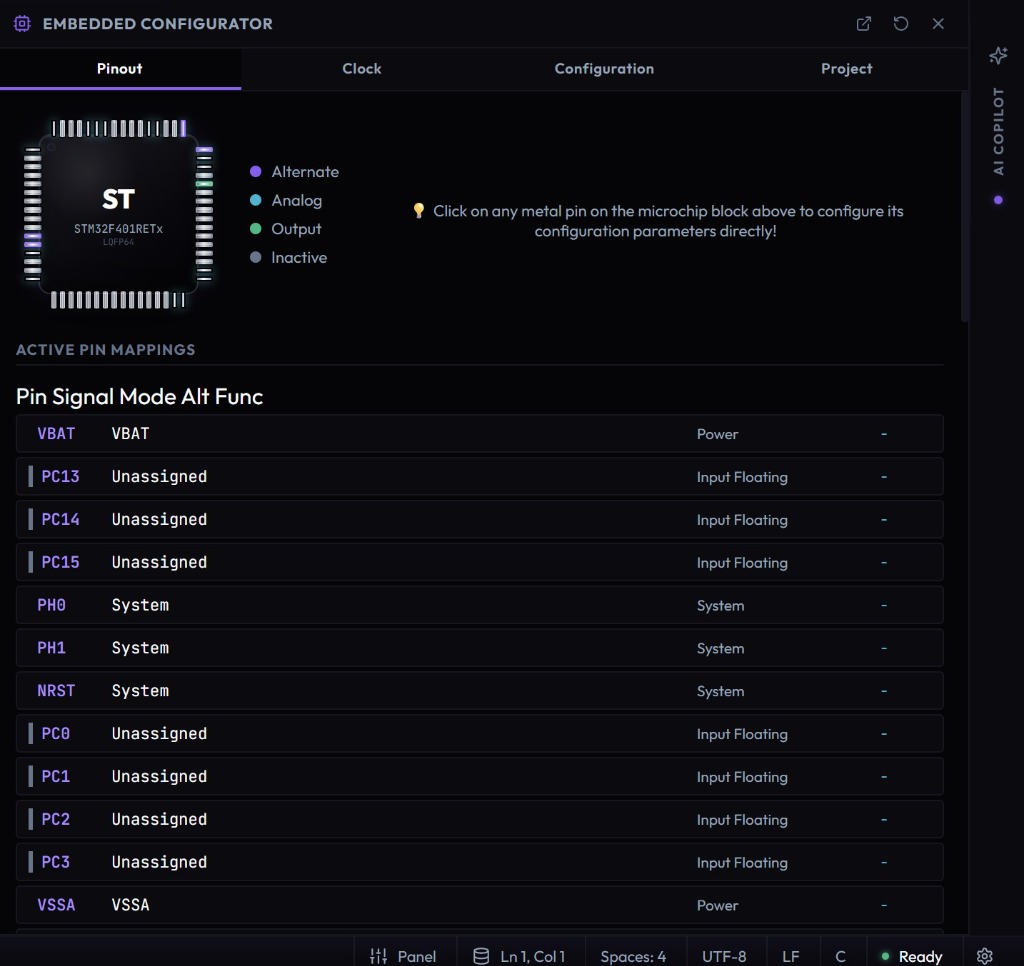Select the PC0 pin name

pyautogui.click(x=56, y=733)
